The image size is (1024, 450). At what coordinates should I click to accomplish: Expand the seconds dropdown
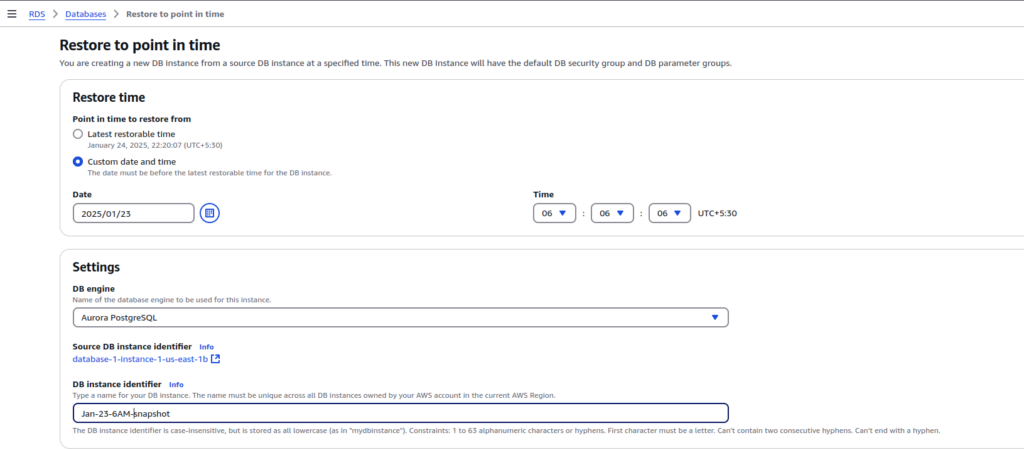coord(669,213)
